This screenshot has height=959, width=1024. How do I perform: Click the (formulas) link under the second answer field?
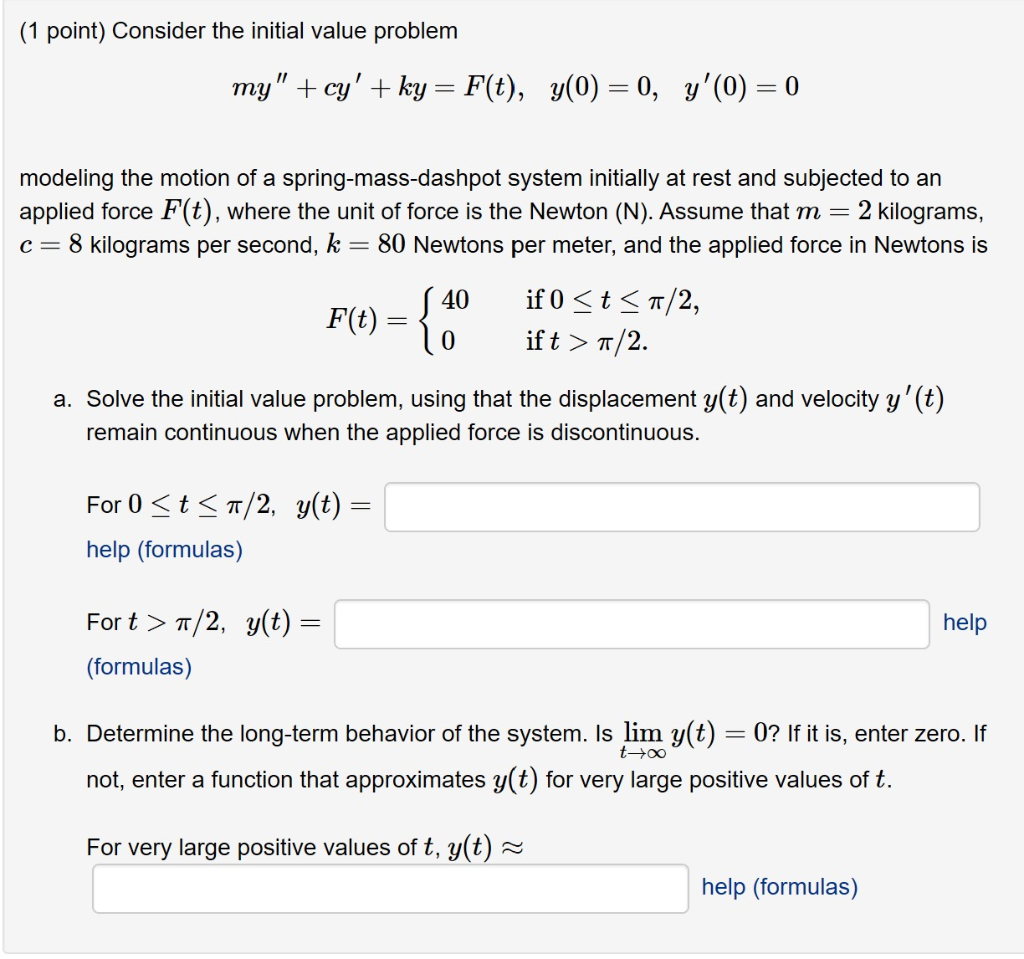[x=137, y=666]
